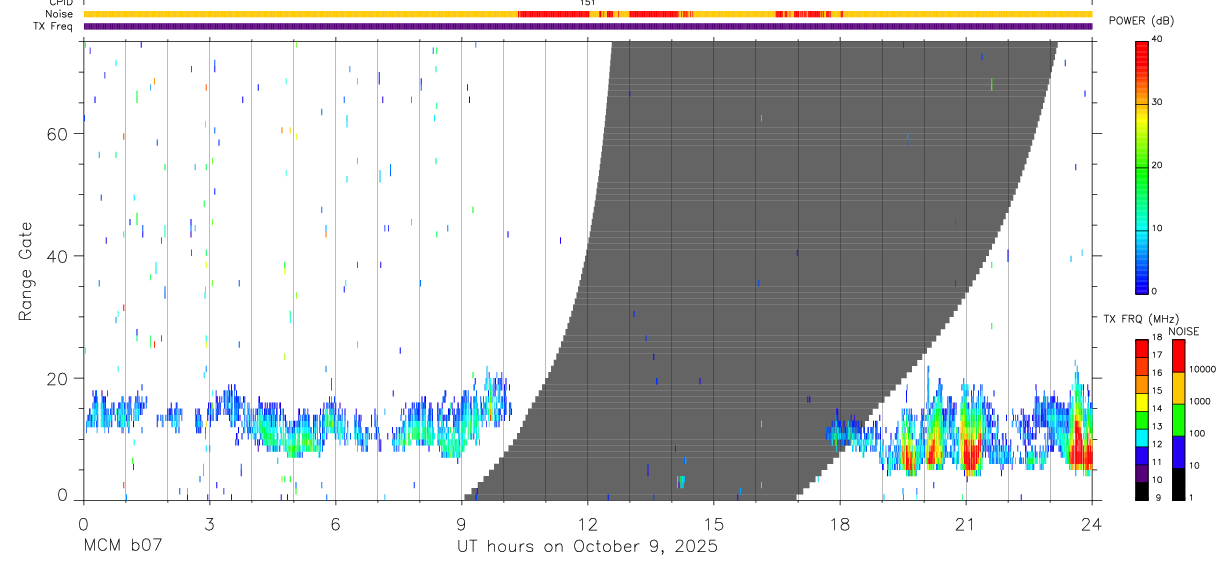Click 'UT hours on October 9, 2025' label
This screenshot has width=1228, height=567.
coord(587,548)
